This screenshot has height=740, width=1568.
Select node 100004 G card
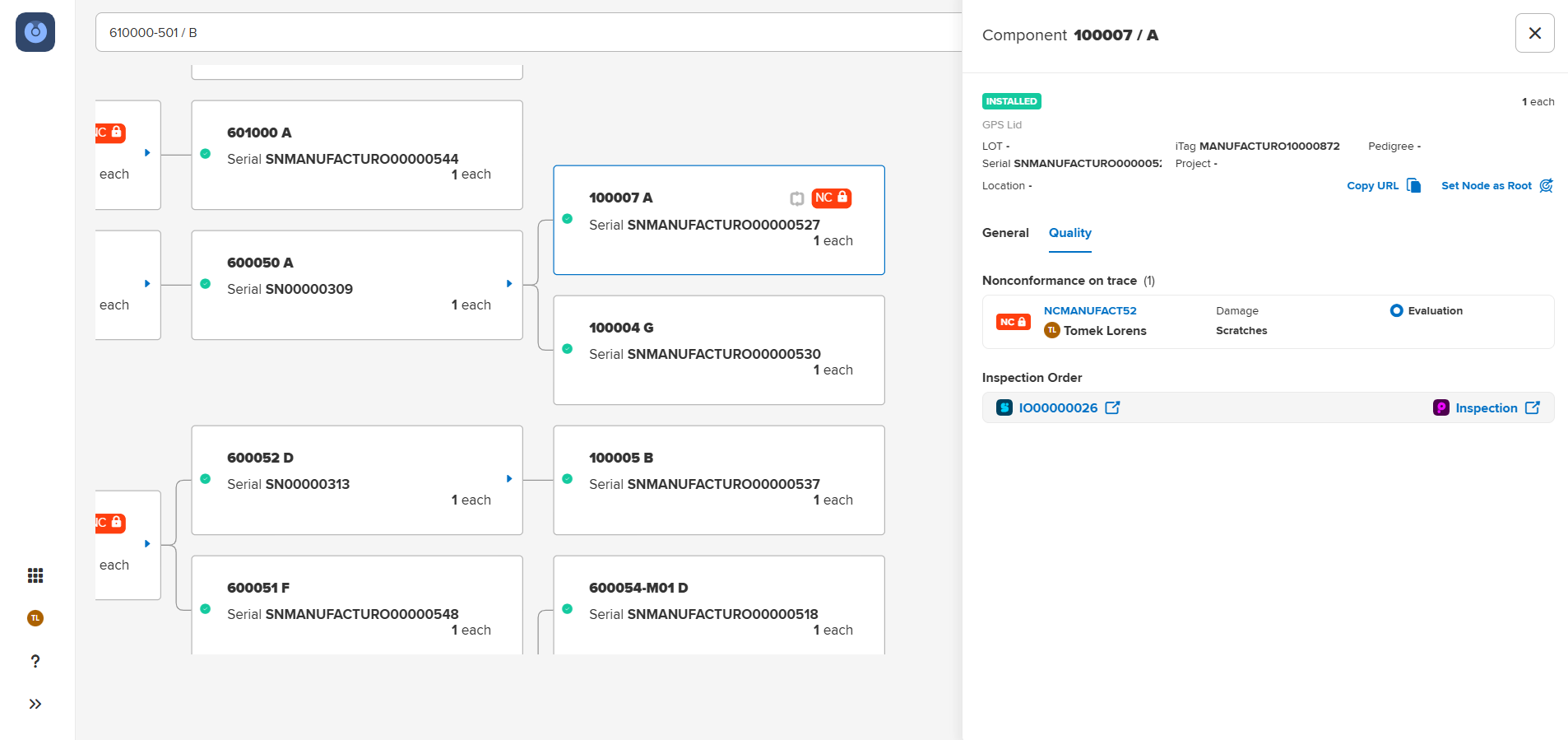coord(718,350)
